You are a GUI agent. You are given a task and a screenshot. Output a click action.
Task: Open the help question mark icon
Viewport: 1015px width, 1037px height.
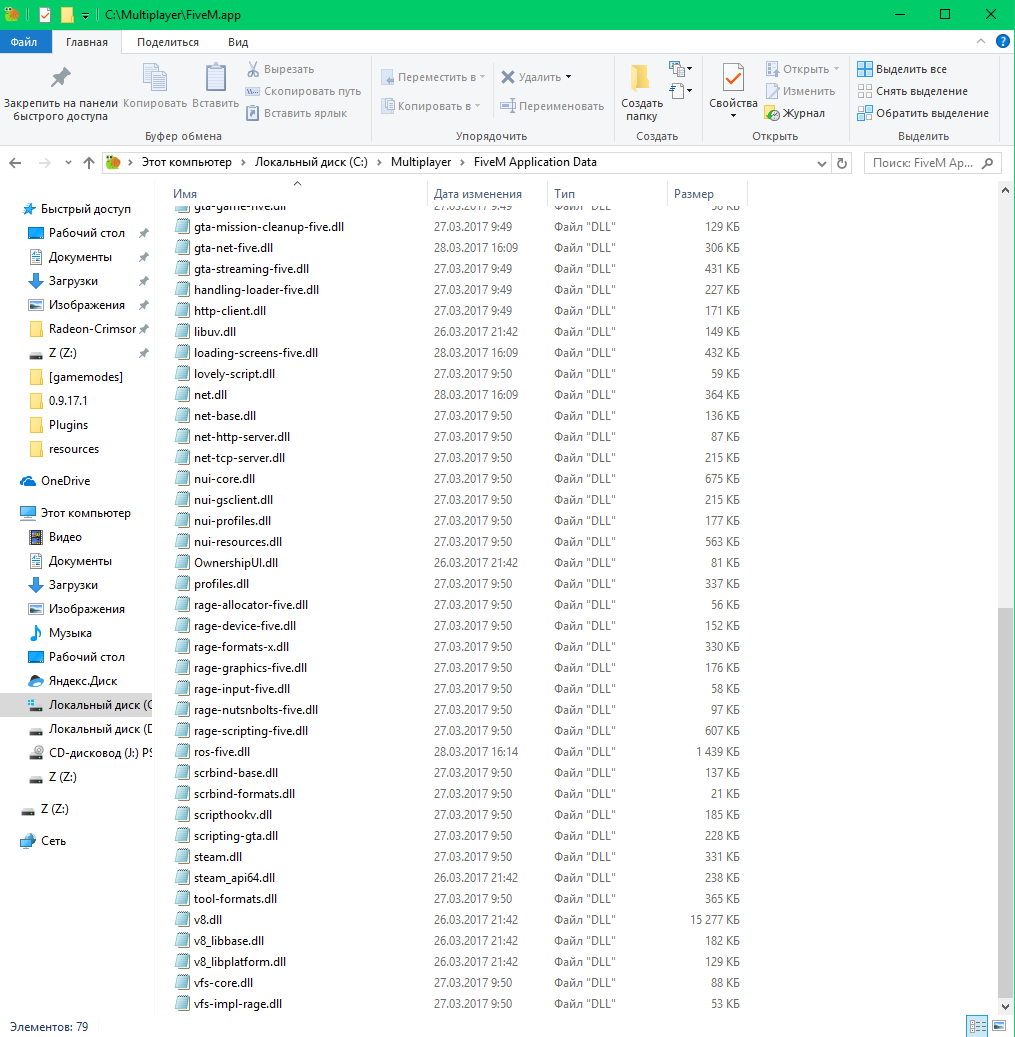pos(1002,42)
